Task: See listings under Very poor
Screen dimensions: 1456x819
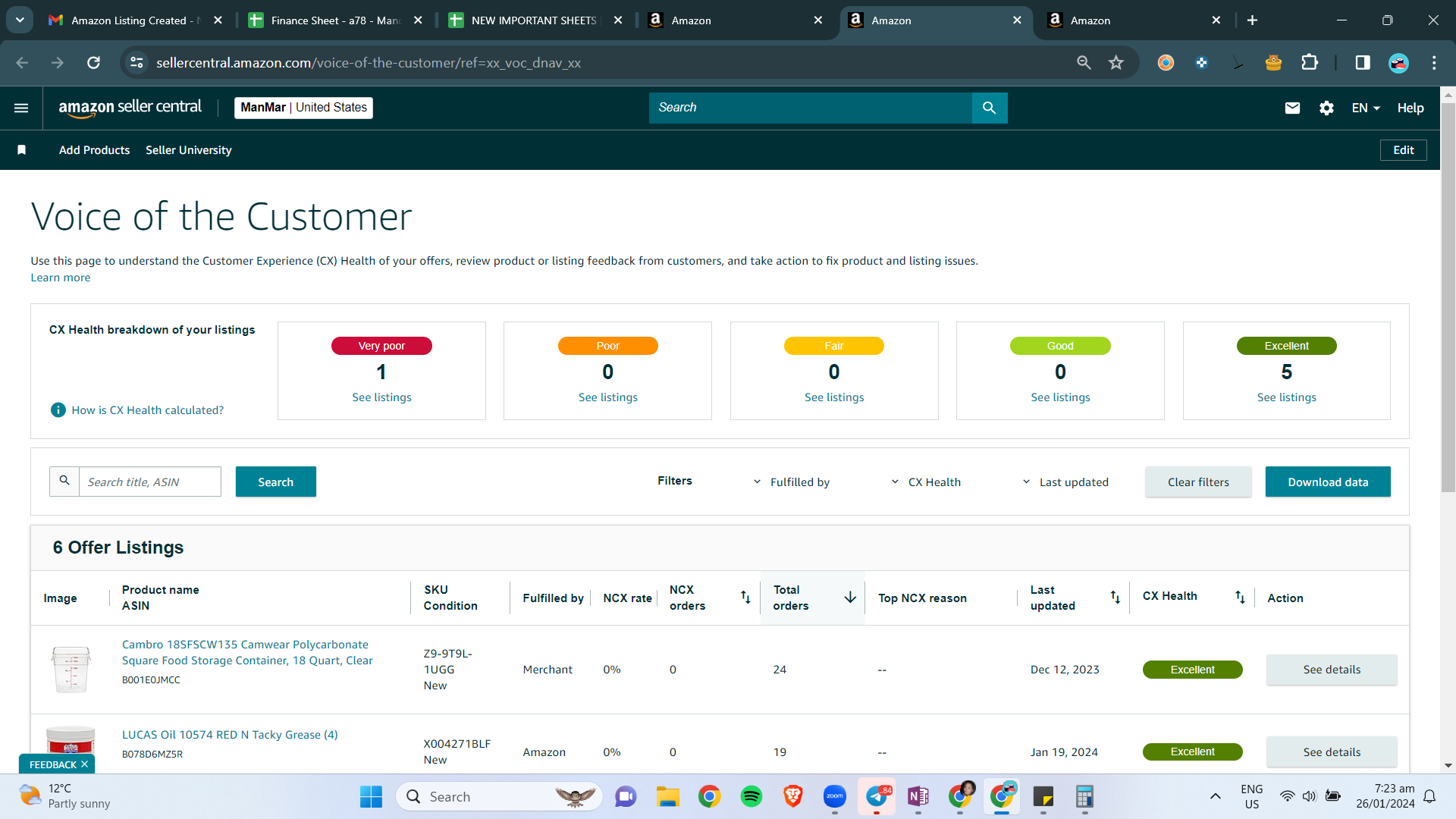Action: coord(381,397)
